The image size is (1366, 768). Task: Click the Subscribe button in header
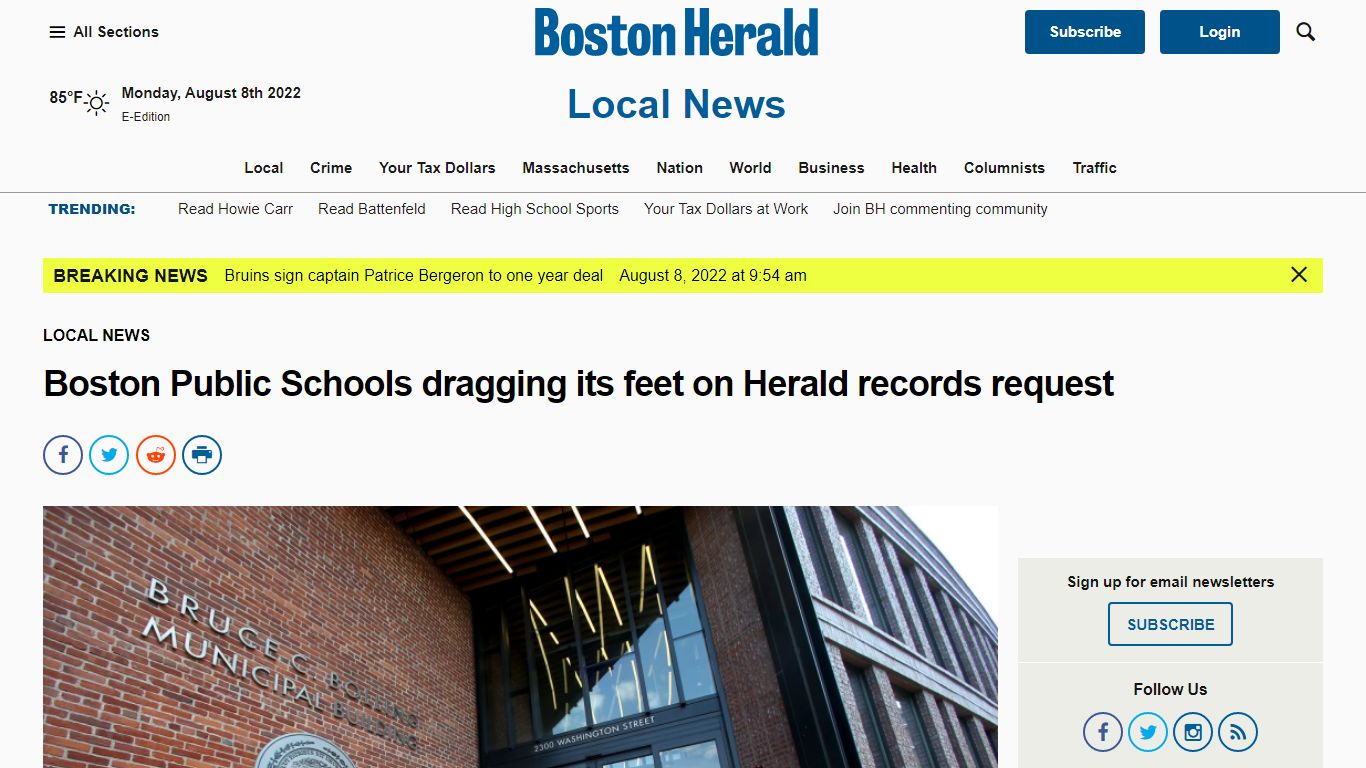point(1085,32)
